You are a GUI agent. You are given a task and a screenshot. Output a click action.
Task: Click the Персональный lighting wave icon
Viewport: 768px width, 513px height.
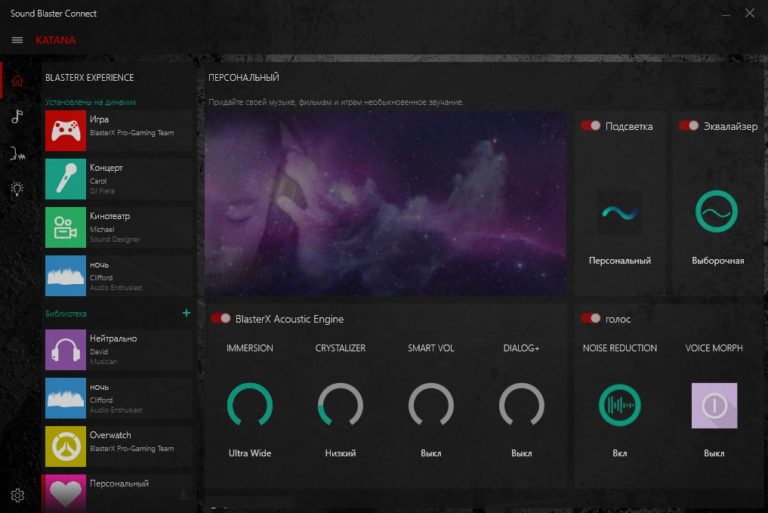[620, 212]
